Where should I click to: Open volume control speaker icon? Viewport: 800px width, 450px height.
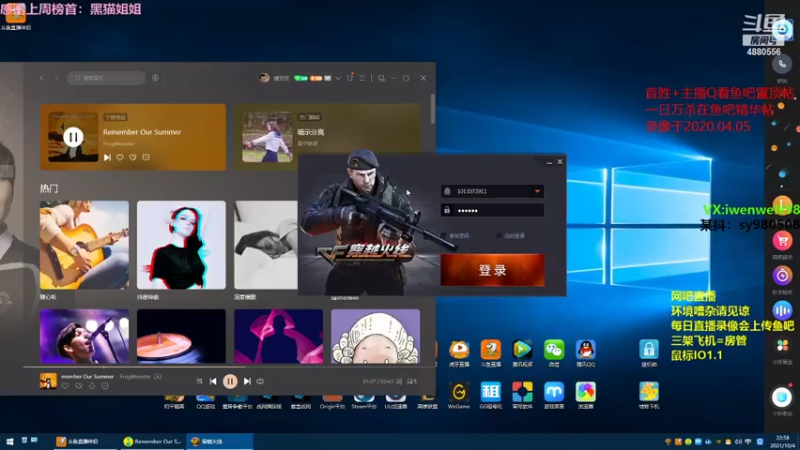click(260, 381)
